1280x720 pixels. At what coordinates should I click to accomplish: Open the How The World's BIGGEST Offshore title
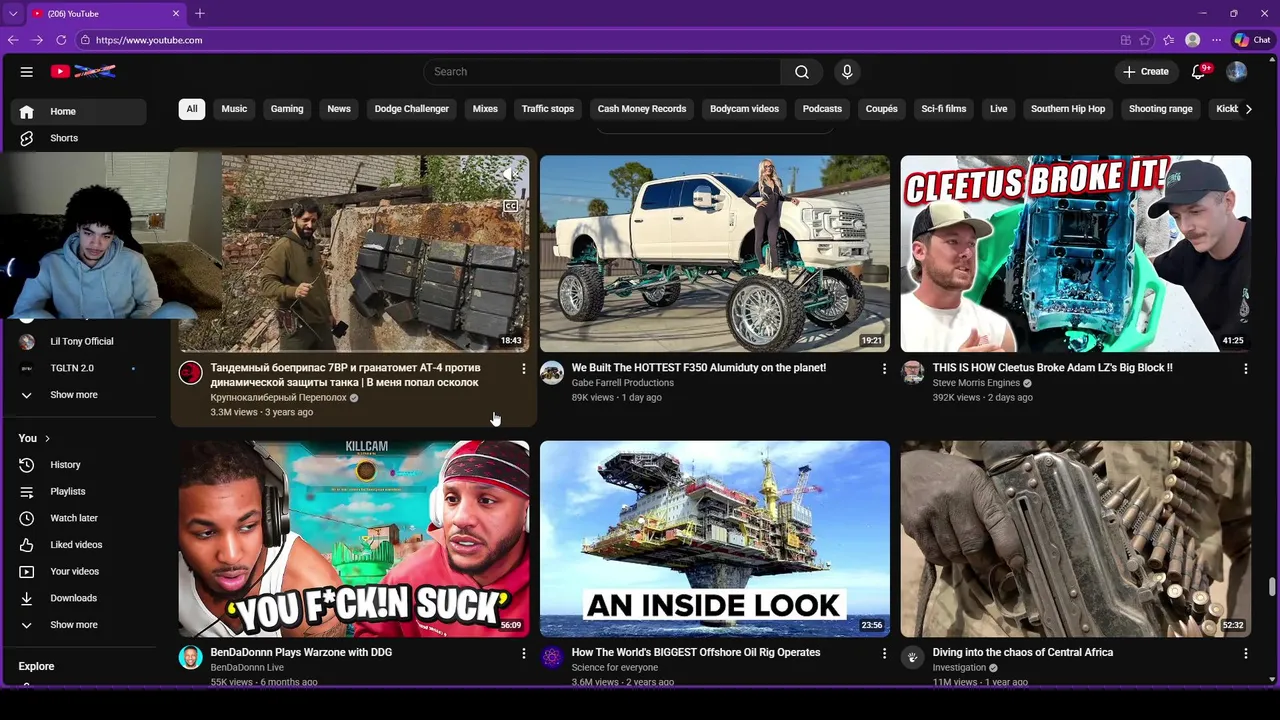click(696, 653)
